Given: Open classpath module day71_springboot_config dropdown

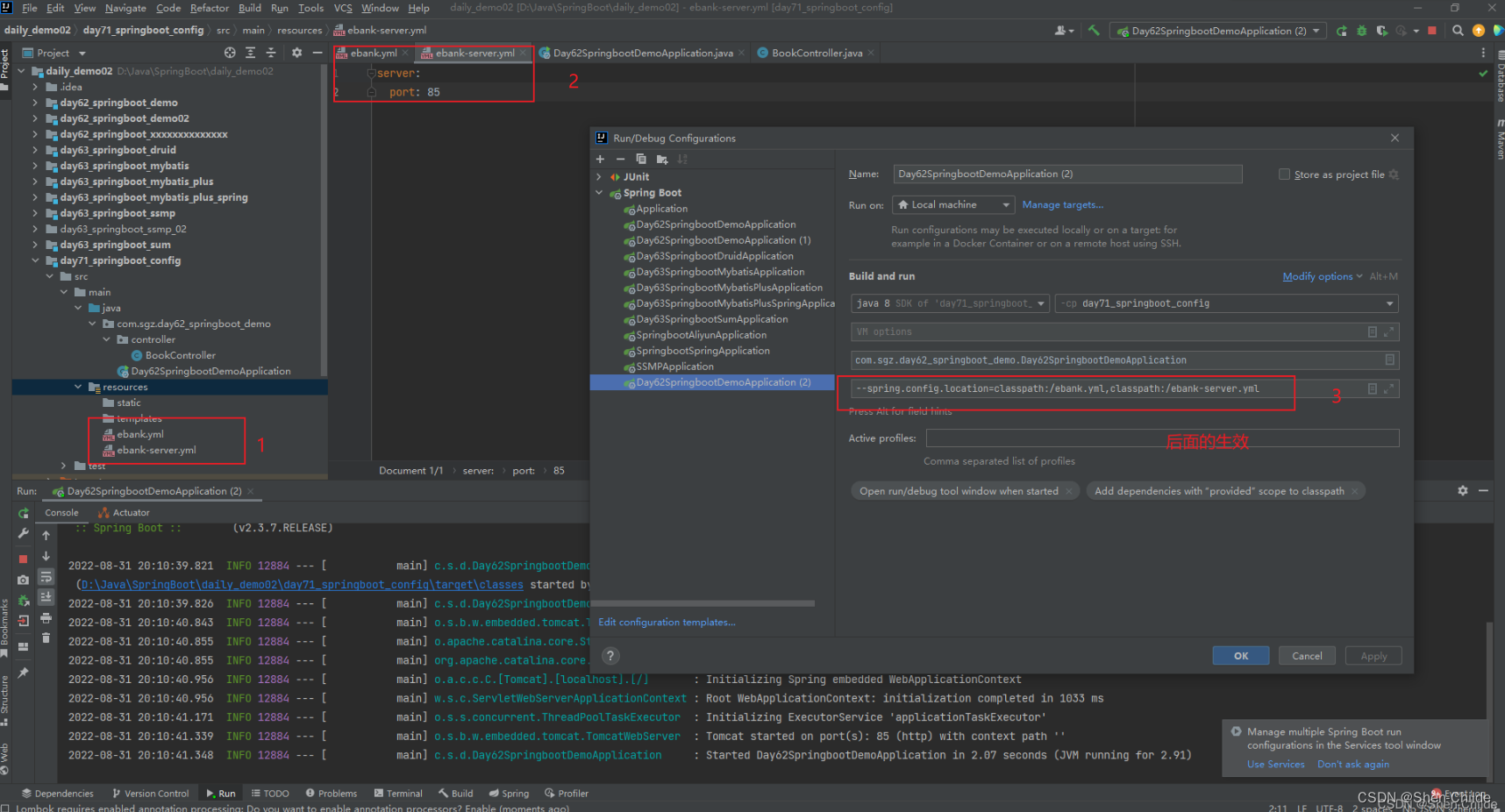Looking at the screenshot, I should click(1226, 303).
